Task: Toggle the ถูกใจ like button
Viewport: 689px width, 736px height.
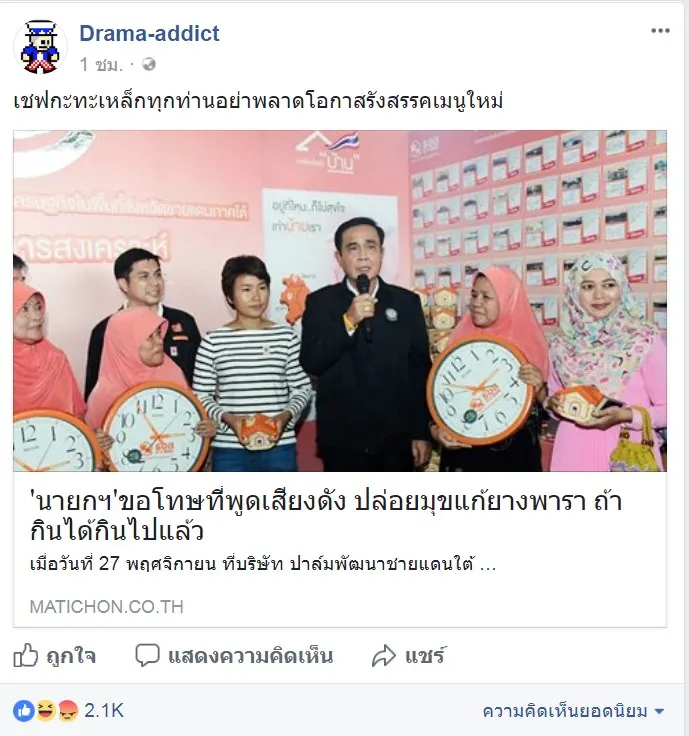Action: point(55,655)
